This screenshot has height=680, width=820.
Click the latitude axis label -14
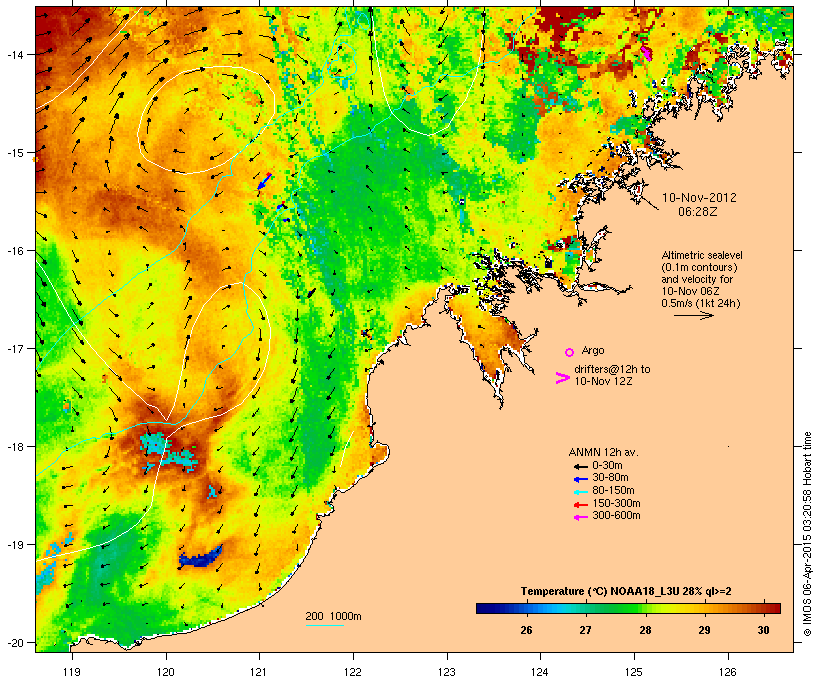15,54
